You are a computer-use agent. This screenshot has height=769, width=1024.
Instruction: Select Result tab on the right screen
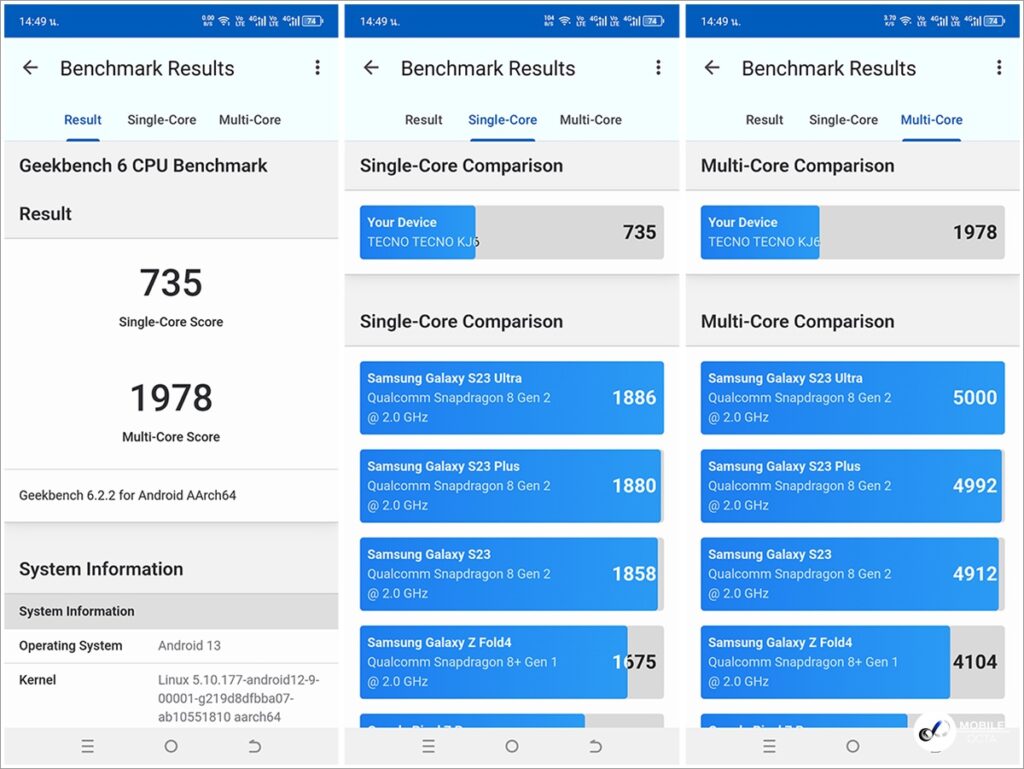click(765, 120)
